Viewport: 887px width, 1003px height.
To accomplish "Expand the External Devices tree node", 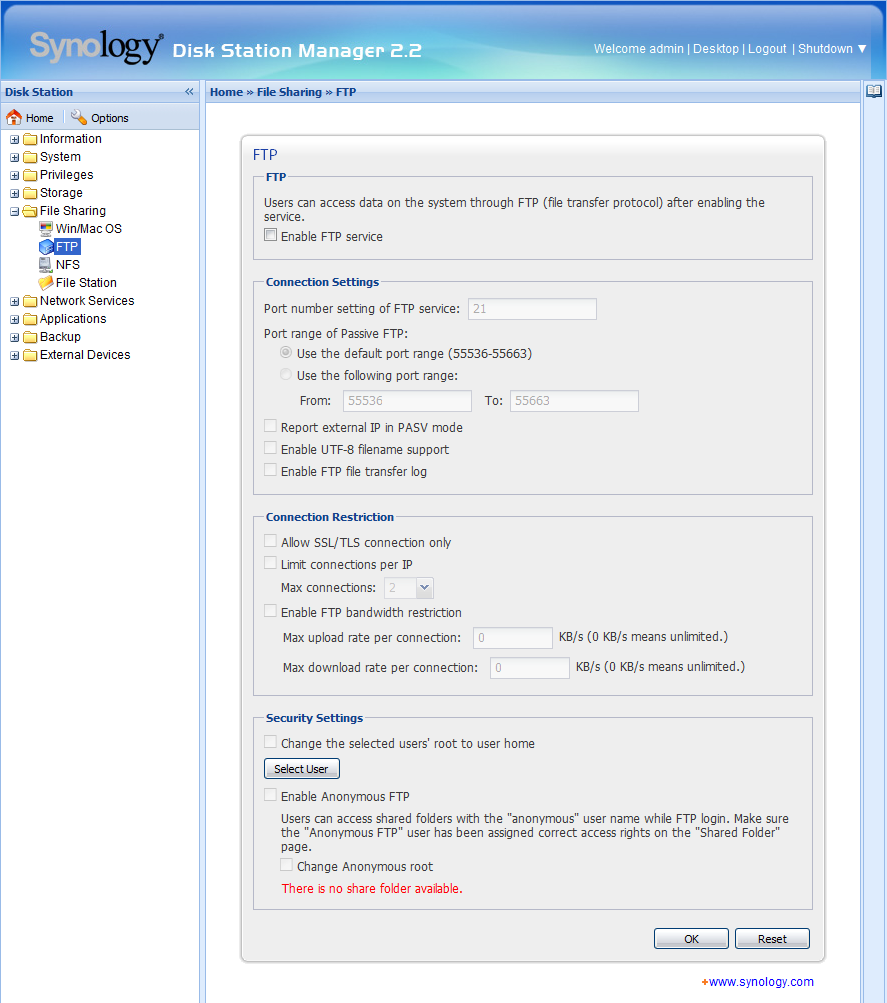I will pos(14,355).
